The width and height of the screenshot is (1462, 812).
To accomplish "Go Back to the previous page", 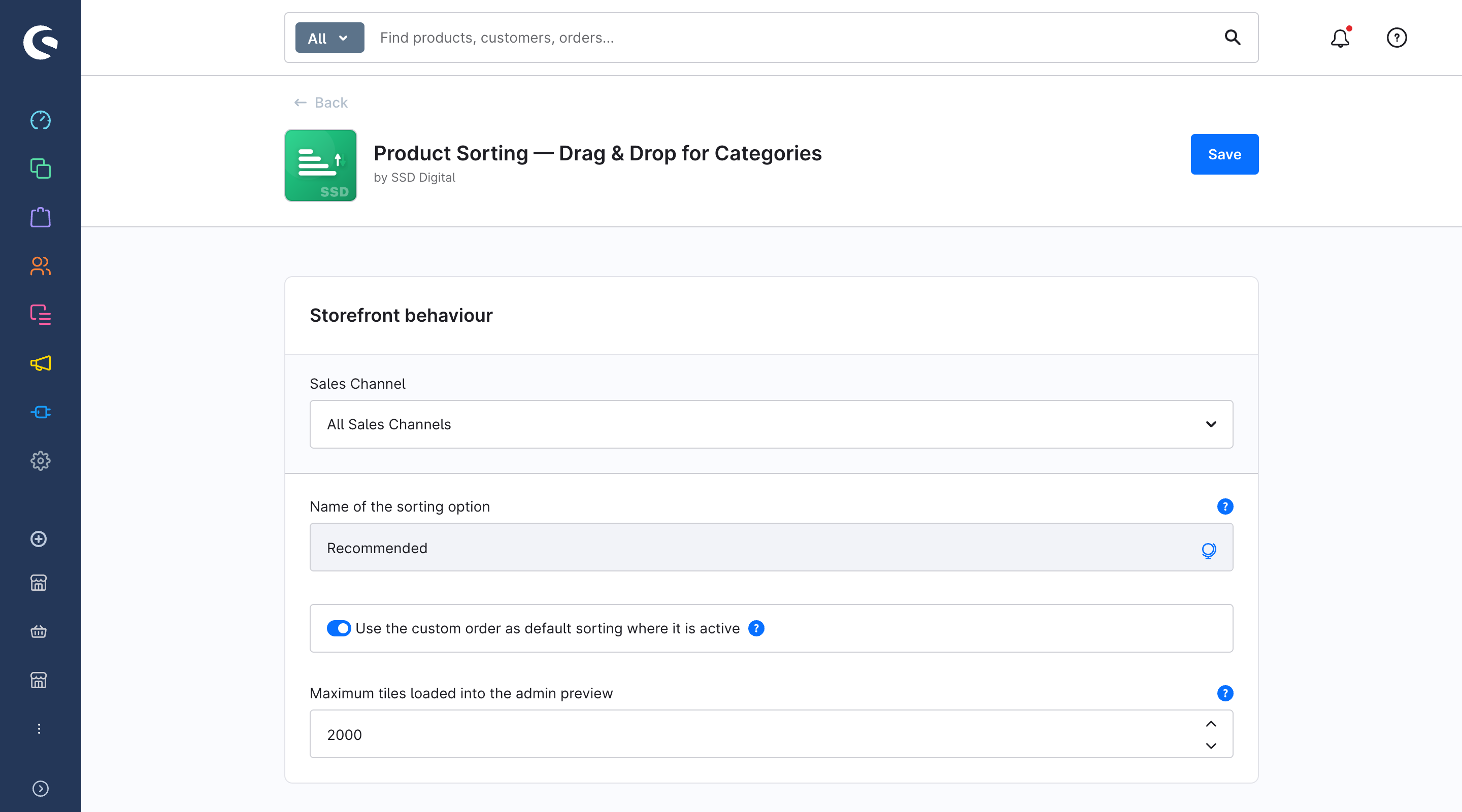I will pyautogui.click(x=321, y=102).
